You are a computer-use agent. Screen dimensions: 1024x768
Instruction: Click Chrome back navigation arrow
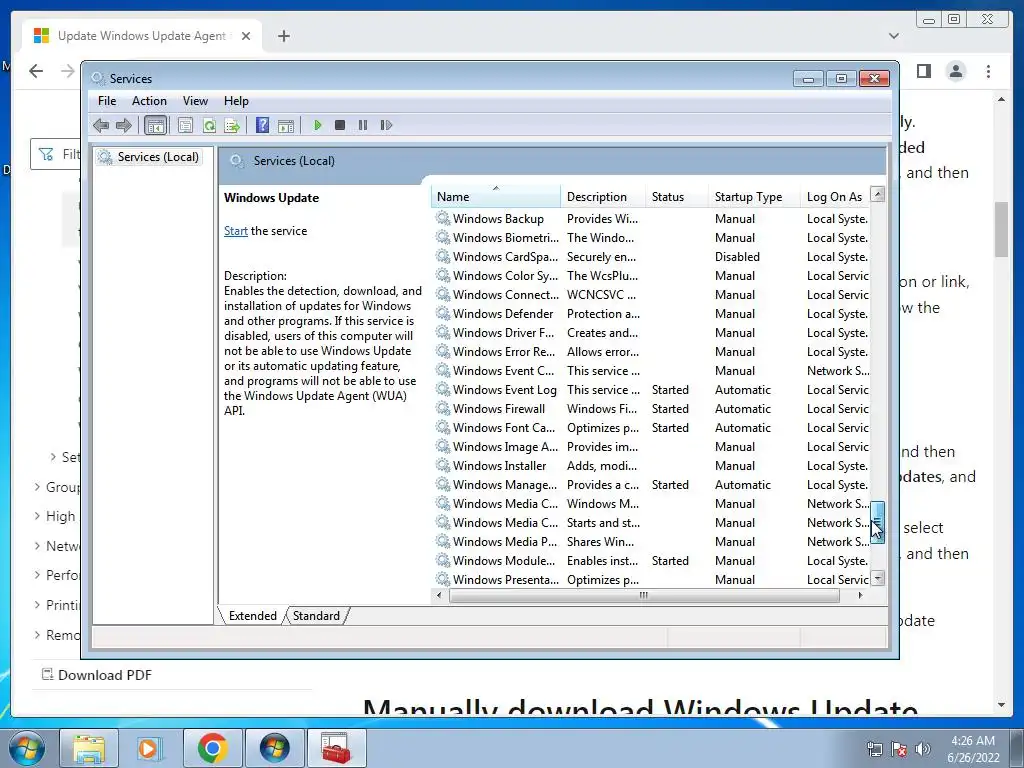point(36,71)
